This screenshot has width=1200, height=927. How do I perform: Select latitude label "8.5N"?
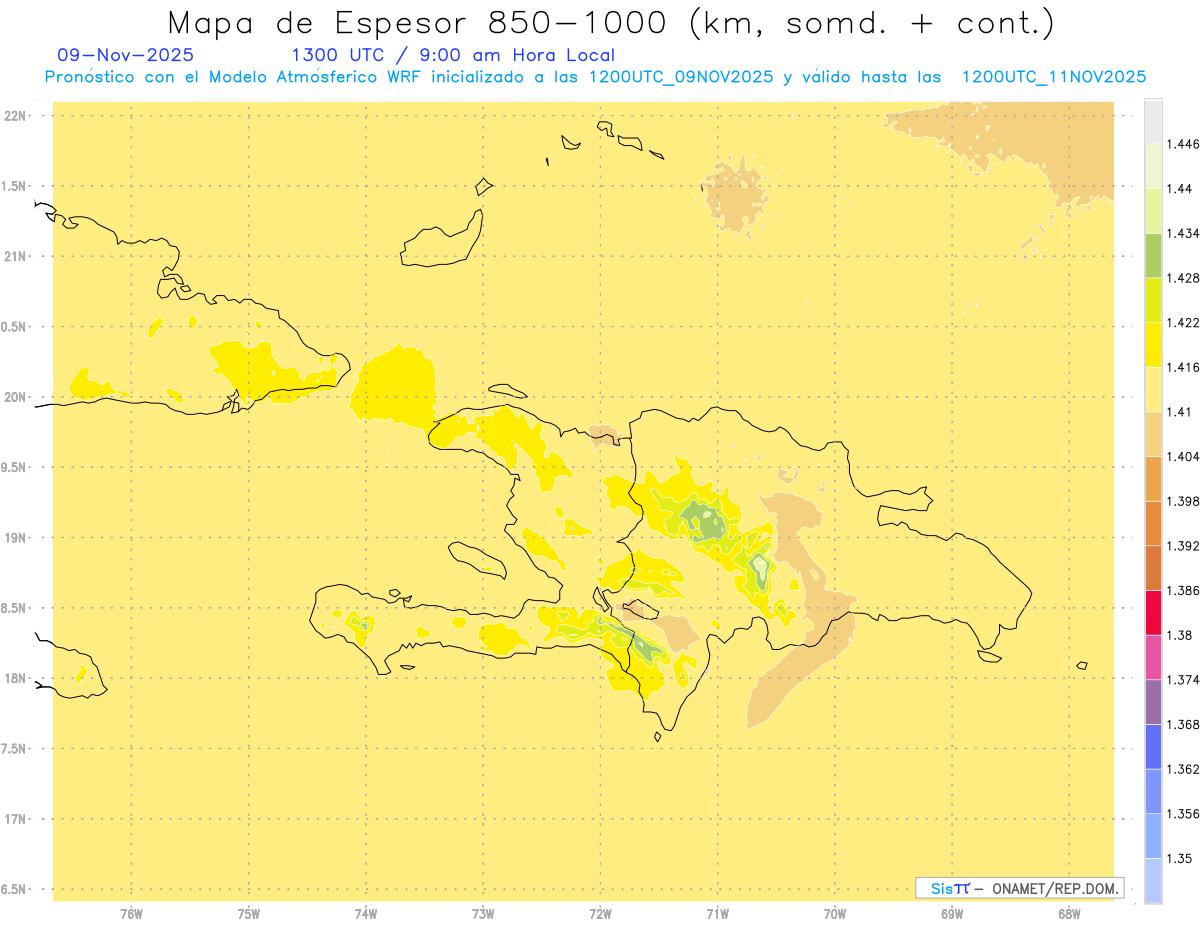(16, 608)
